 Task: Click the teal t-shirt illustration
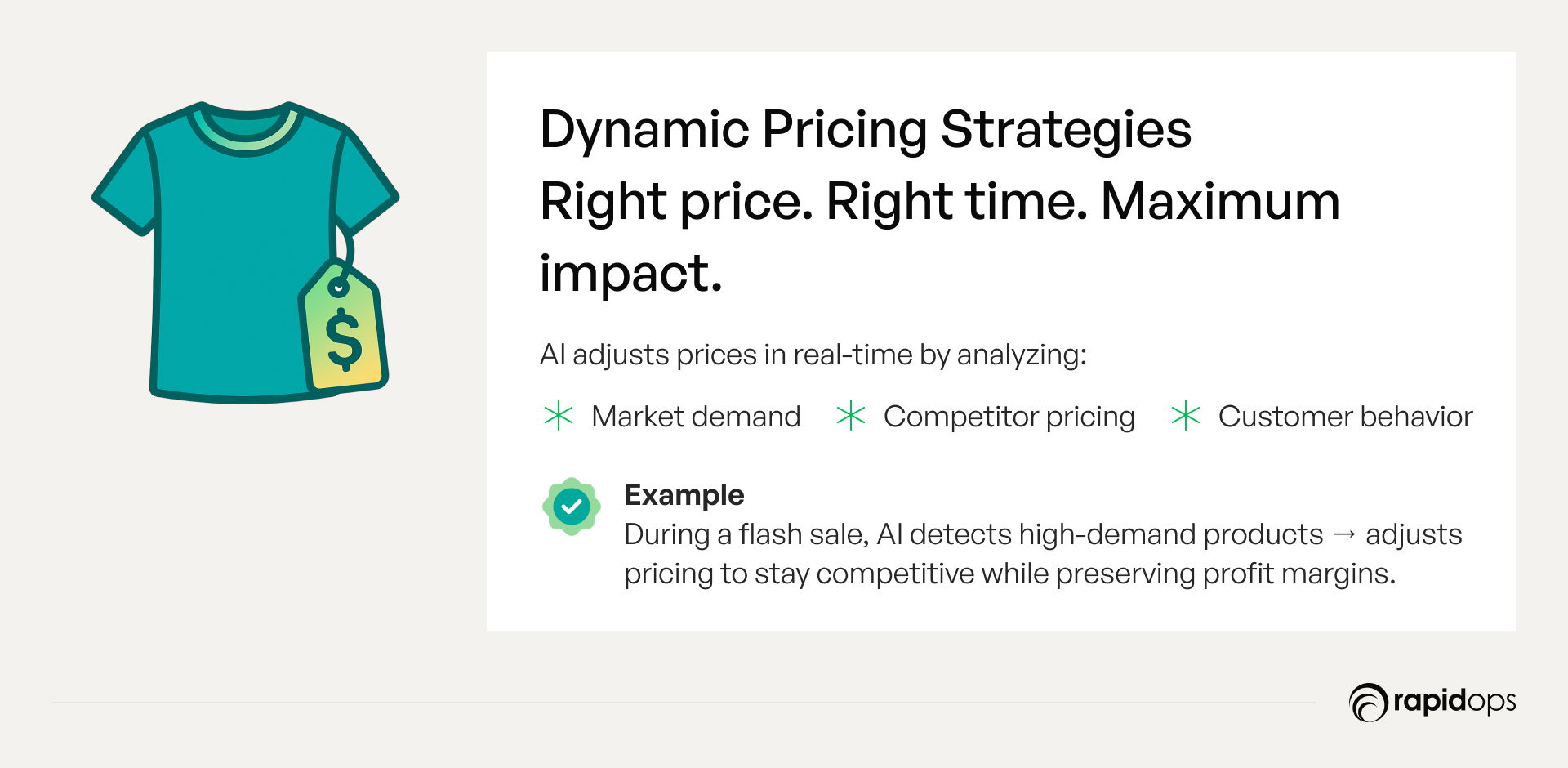pos(244,252)
